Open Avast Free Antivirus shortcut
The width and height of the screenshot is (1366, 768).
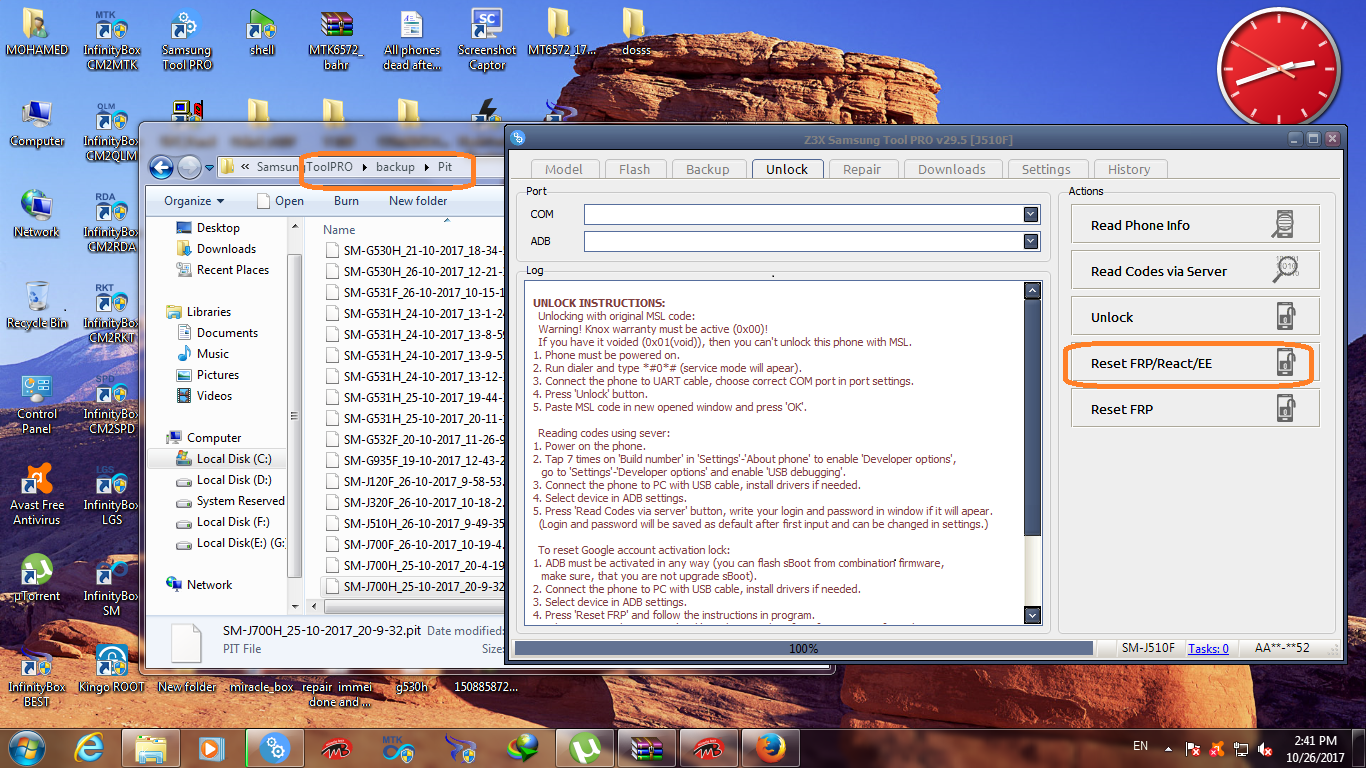(37, 494)
